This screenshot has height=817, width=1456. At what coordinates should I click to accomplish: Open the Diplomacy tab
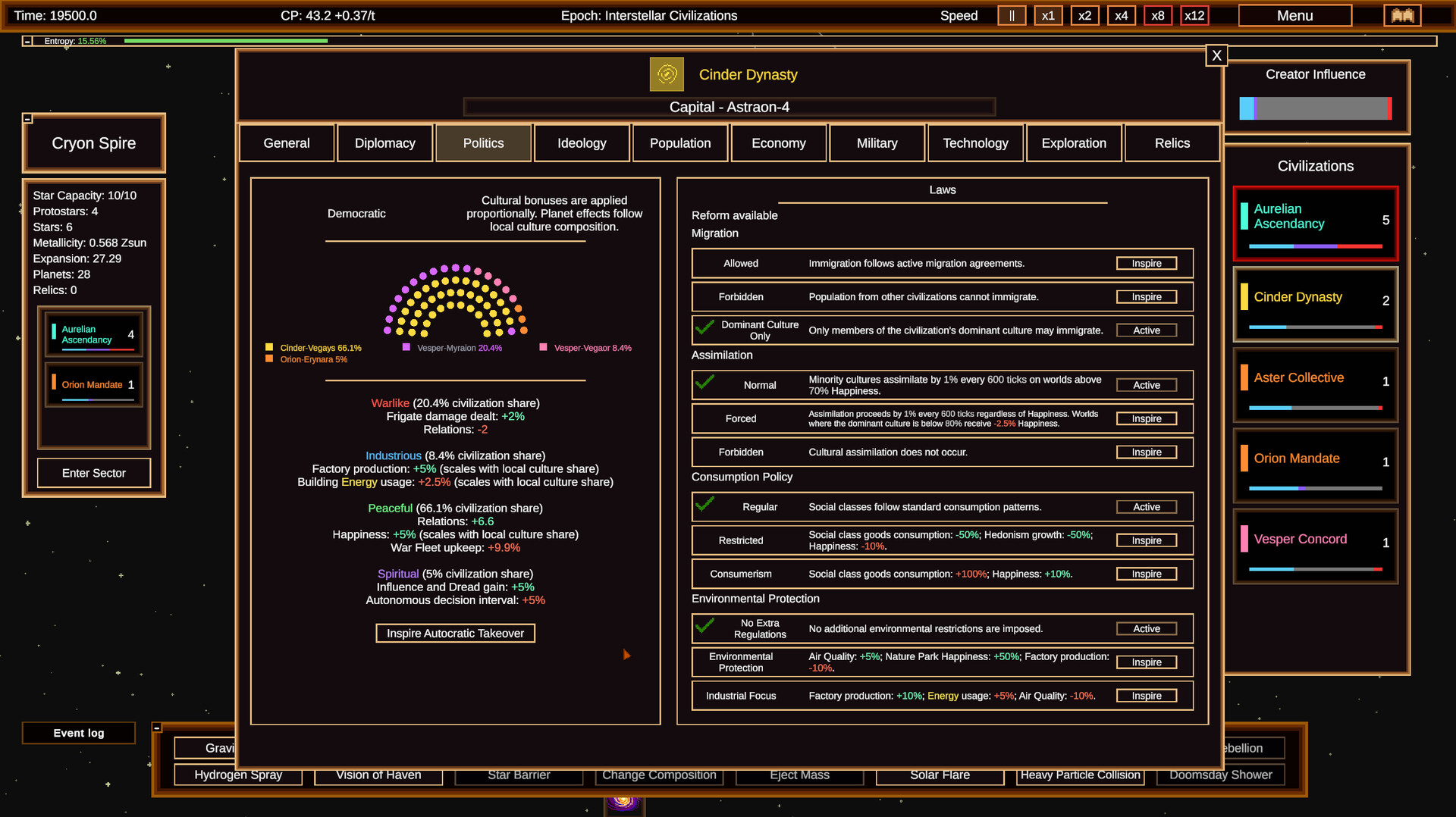385,143
